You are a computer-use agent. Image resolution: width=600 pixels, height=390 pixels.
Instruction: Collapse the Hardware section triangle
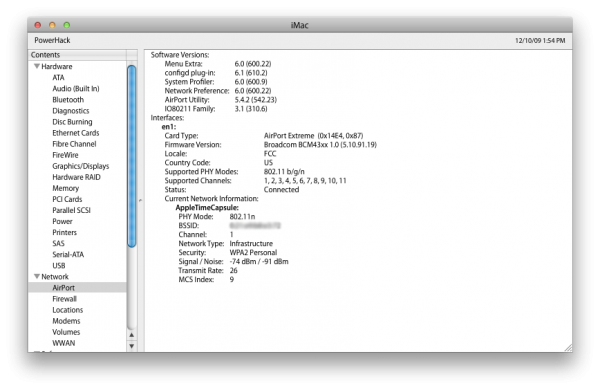coord(37,66)
